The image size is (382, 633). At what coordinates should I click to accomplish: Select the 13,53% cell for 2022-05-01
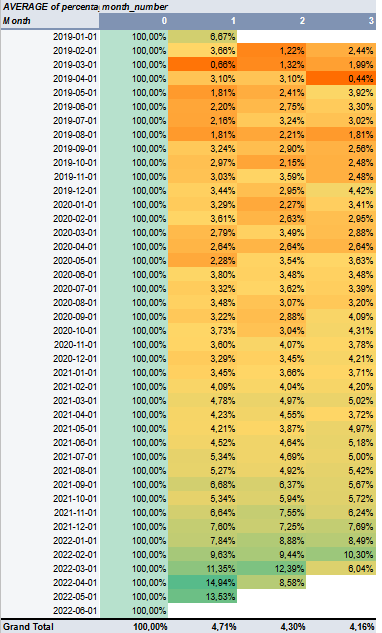(x=203, y=596)
